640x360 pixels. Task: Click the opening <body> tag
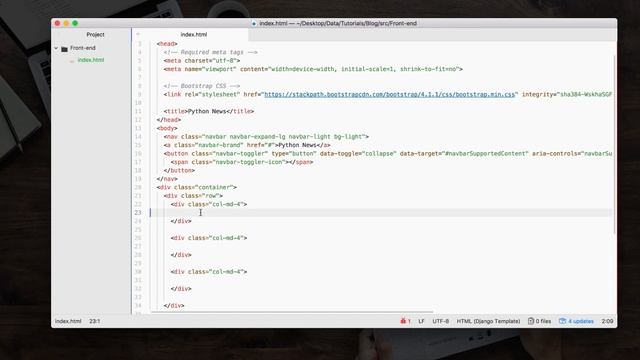167,128
